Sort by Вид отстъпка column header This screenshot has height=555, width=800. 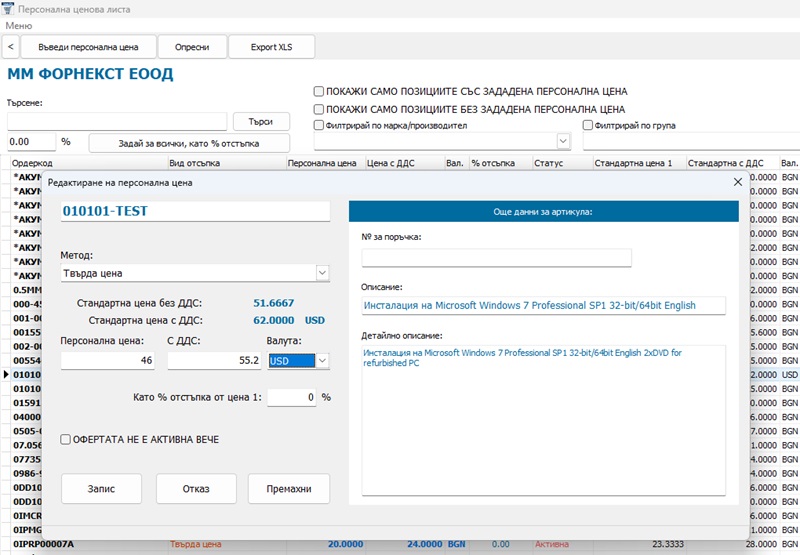(227, 163)
